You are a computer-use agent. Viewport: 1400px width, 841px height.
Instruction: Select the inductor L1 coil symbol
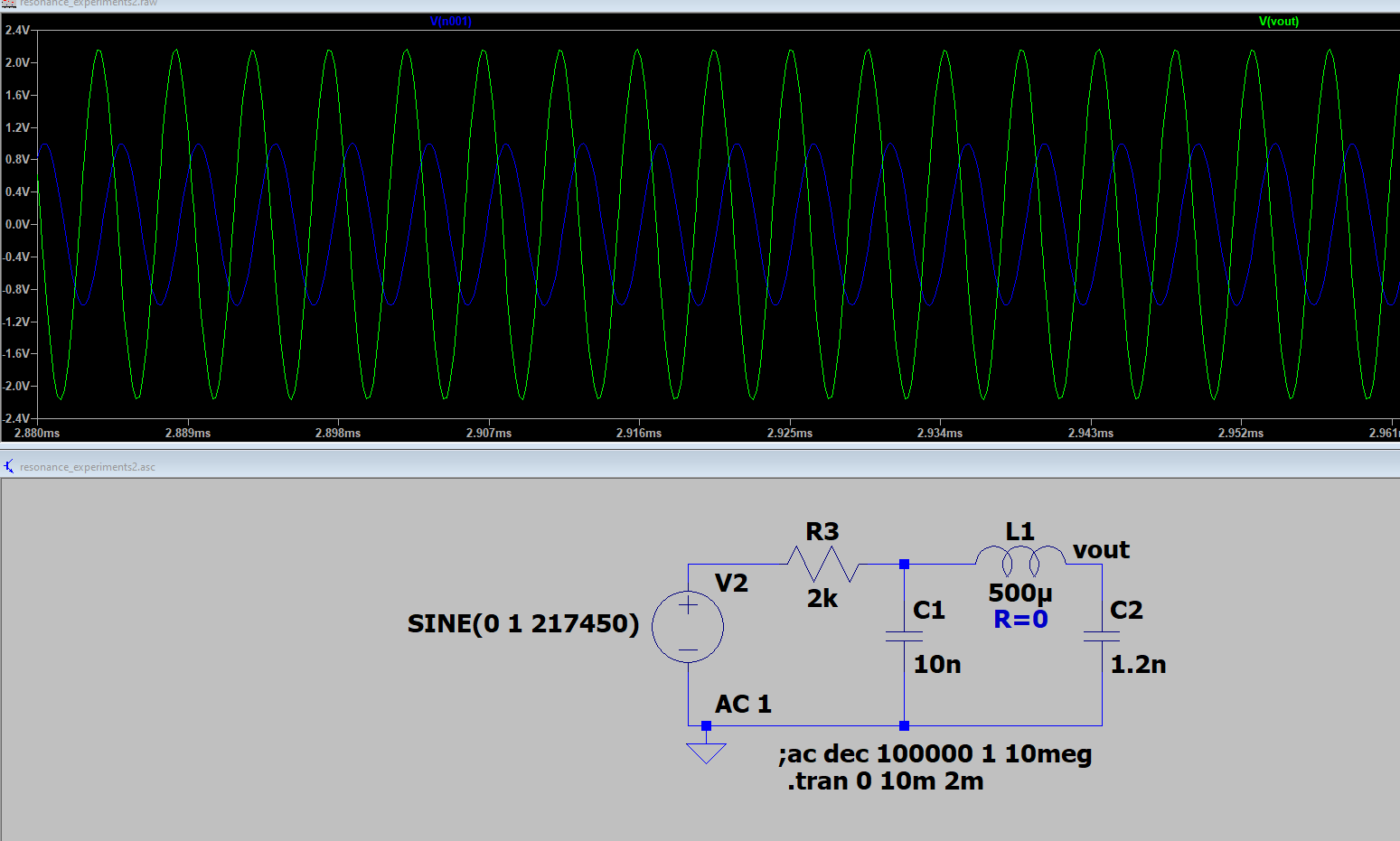[1020, 560]
